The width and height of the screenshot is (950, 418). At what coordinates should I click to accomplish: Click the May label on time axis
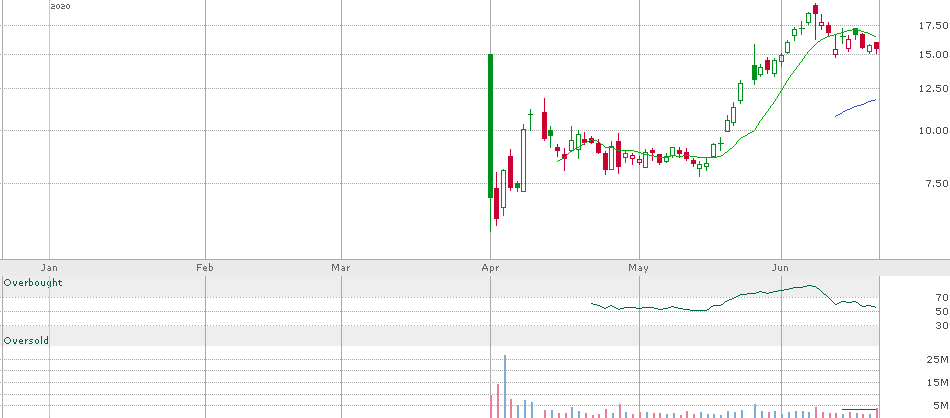(639, 268)
